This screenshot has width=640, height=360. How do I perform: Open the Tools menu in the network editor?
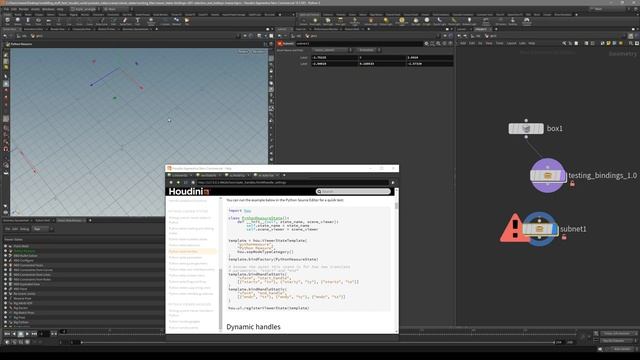(x=499, y=43)
